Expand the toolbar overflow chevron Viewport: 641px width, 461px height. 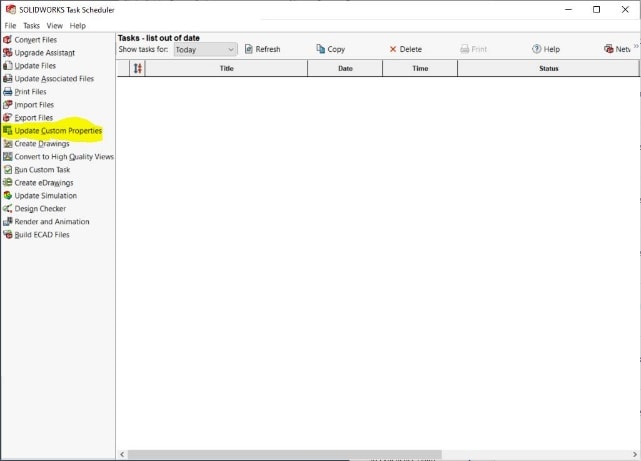click(636, 46)
